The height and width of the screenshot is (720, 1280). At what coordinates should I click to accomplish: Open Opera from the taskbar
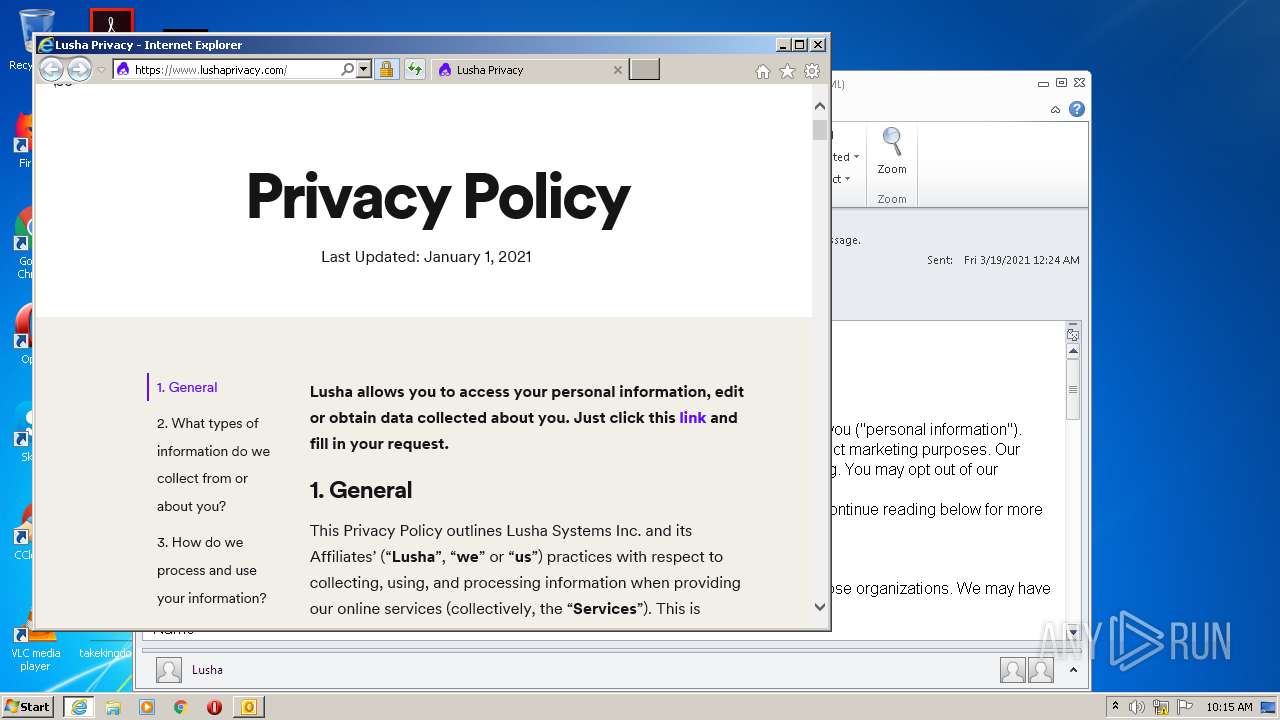(214, 707)
